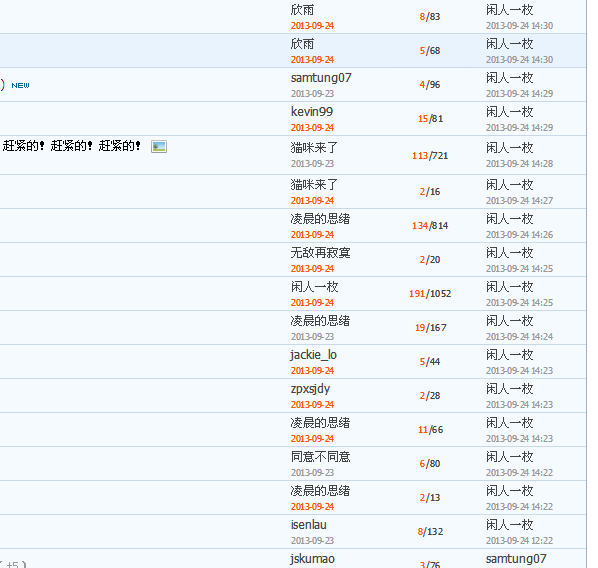The width and height of the screenshot is (598, 568).
Task: Open author kevin99's profile
Action: point(312,111)
